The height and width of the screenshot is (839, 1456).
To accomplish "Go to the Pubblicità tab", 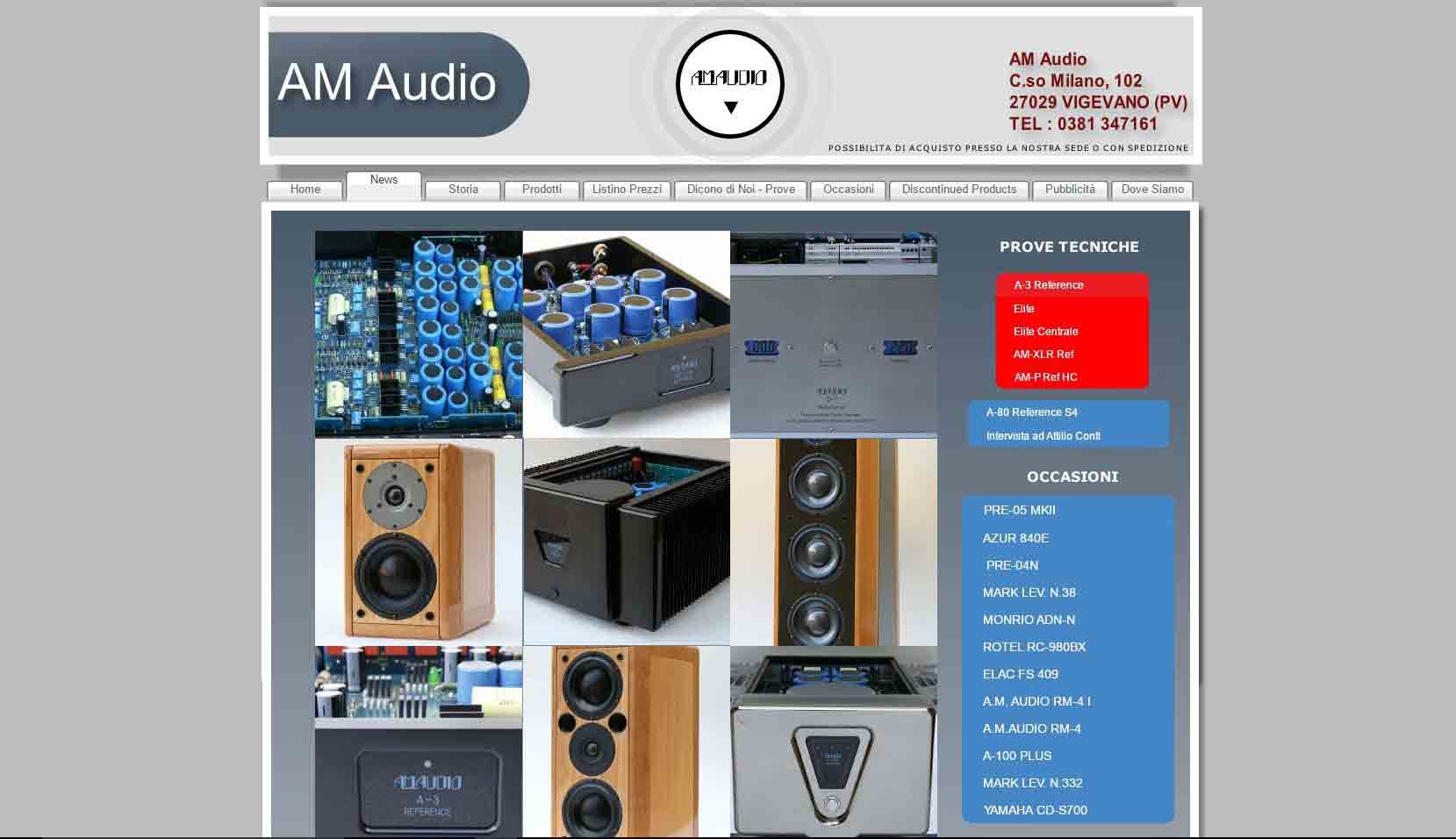I will click(x=1070, y=190).
